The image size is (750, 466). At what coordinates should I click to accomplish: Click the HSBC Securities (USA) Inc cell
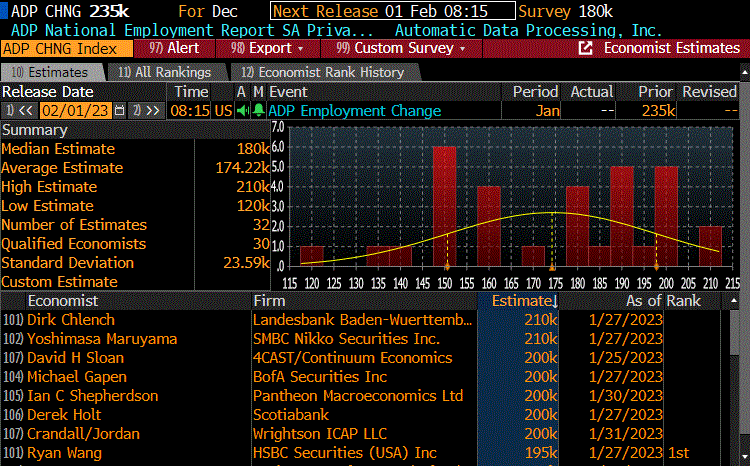point(344,453)
